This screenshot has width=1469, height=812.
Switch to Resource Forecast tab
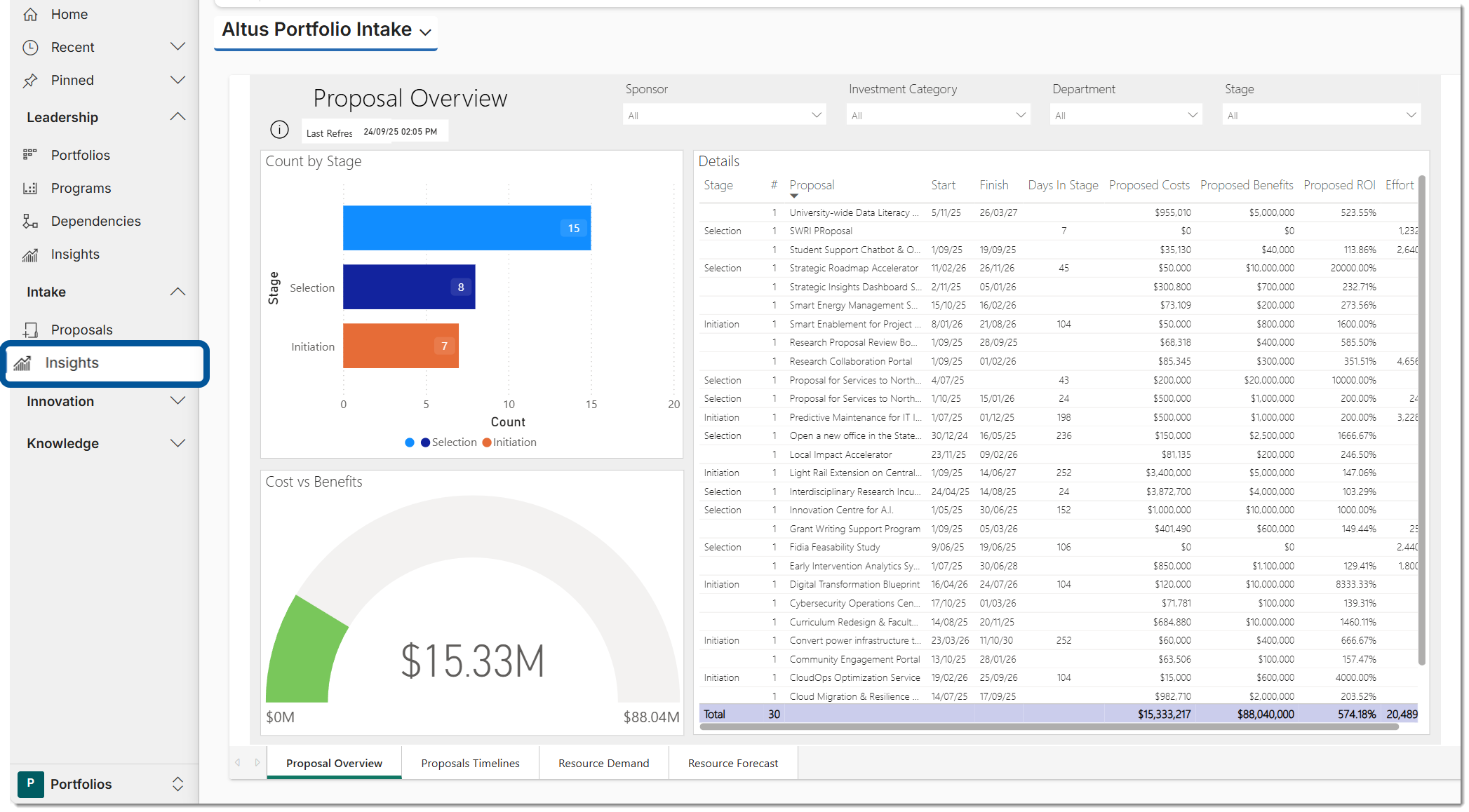732,763
